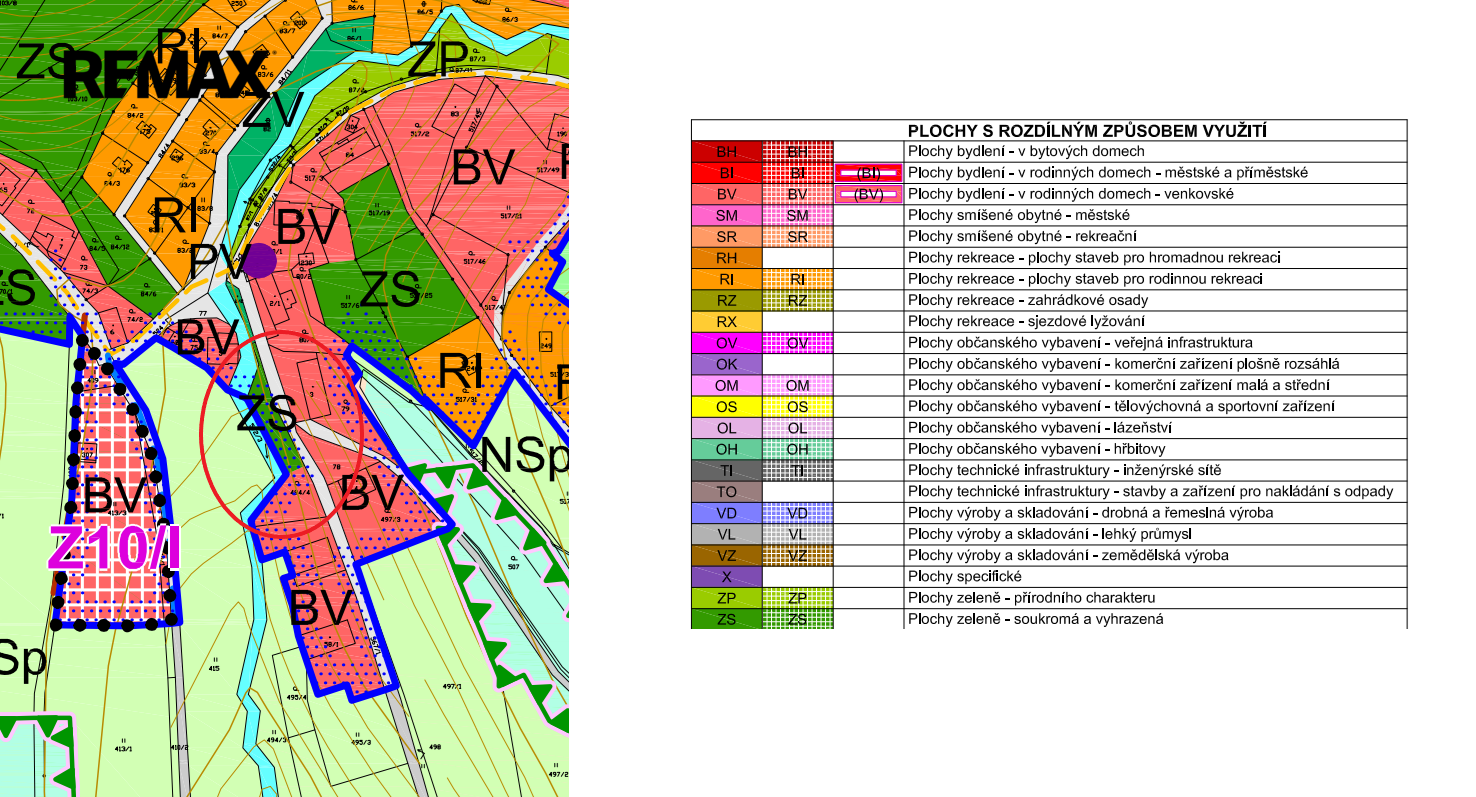Click the ZV label on the map

coord(270,112)
